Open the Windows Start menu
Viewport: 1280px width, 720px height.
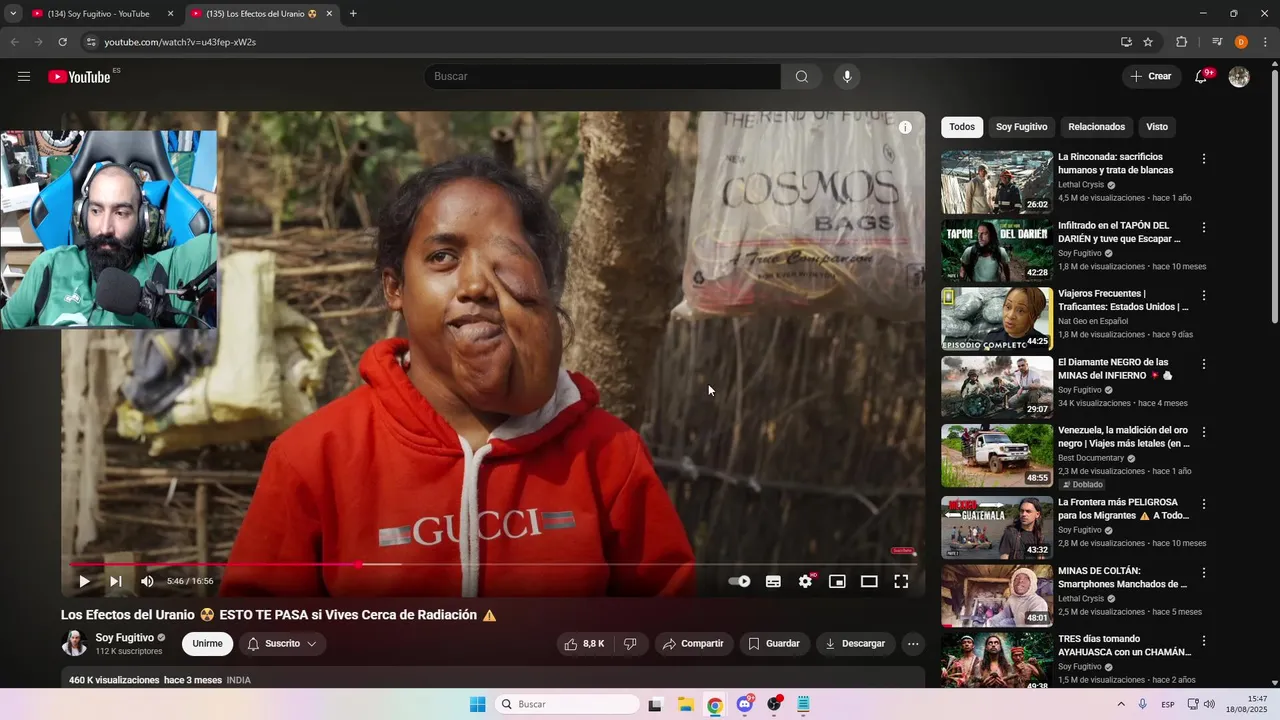tap(477, 705)
